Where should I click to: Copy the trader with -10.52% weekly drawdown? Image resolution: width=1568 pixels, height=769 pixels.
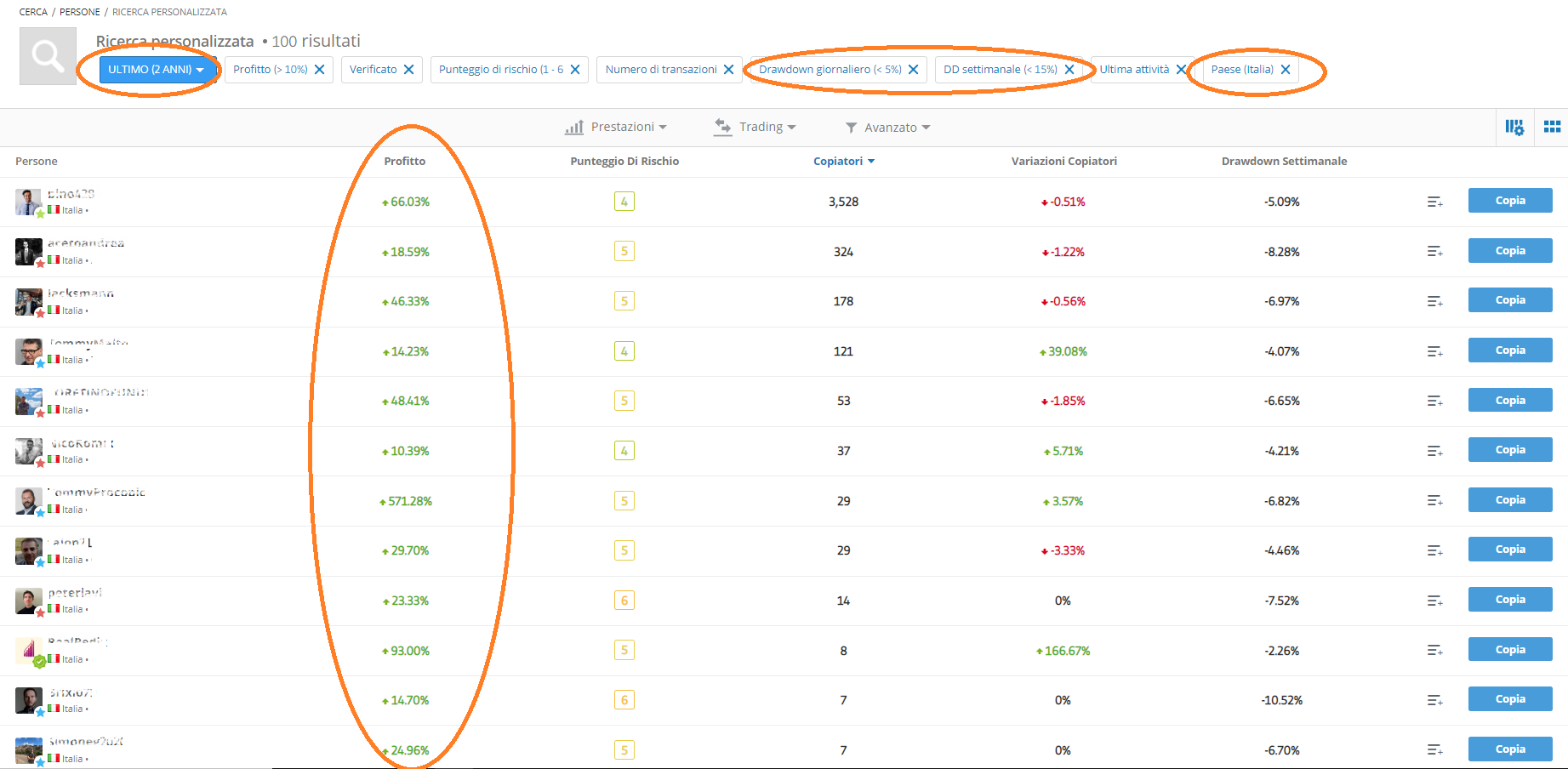(1510, 699)
